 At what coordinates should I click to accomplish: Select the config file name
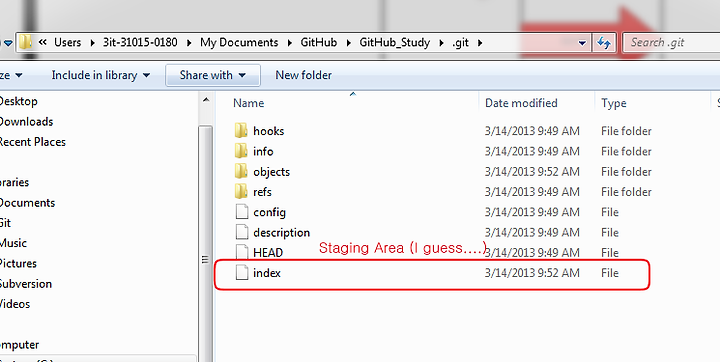point(270,212)
